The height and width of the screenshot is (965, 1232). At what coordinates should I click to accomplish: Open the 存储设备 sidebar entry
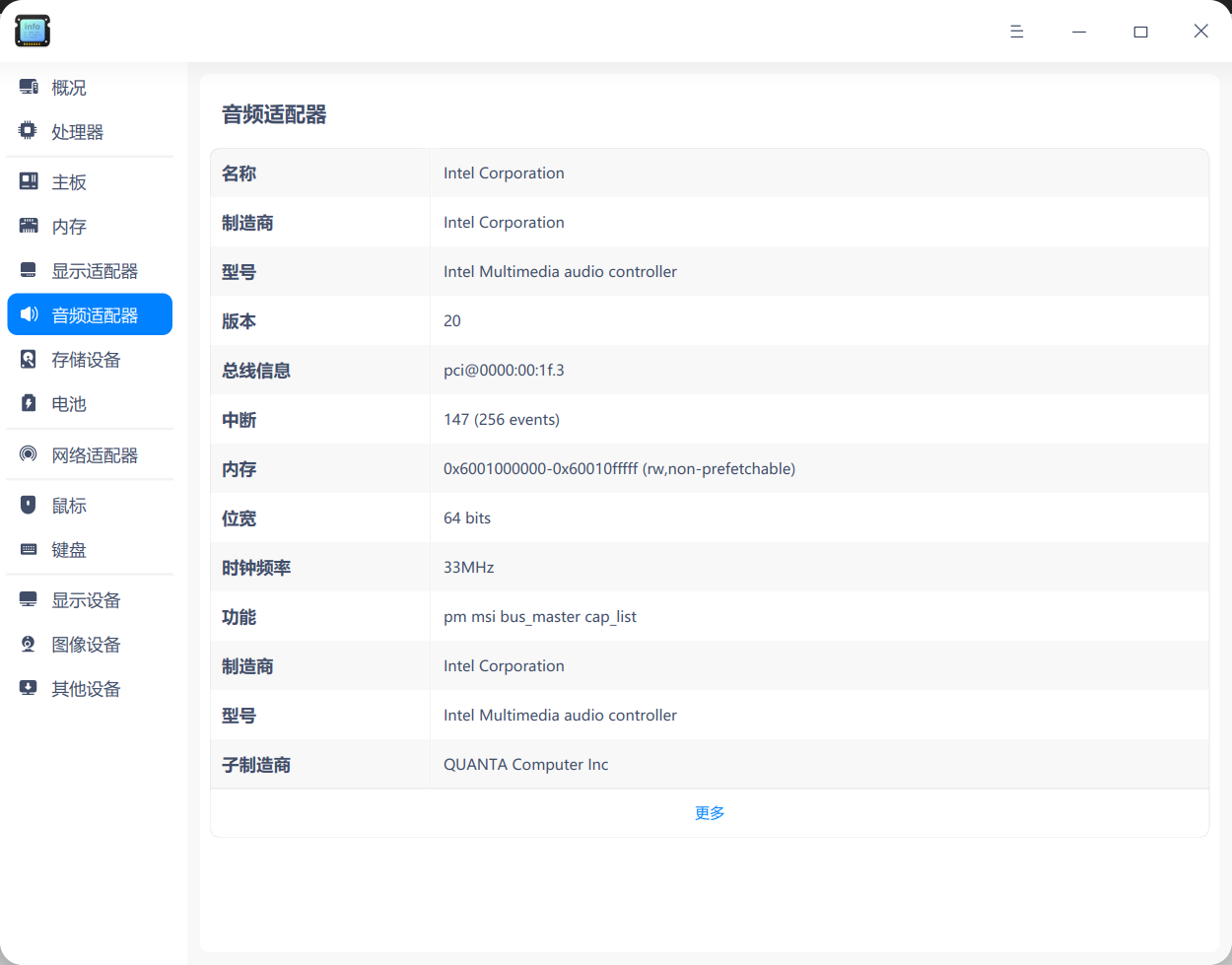(x=90, y=360)
